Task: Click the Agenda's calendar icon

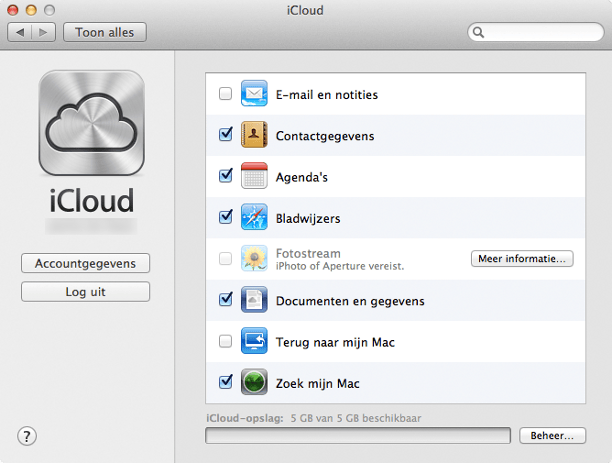Action: [254, 176]
